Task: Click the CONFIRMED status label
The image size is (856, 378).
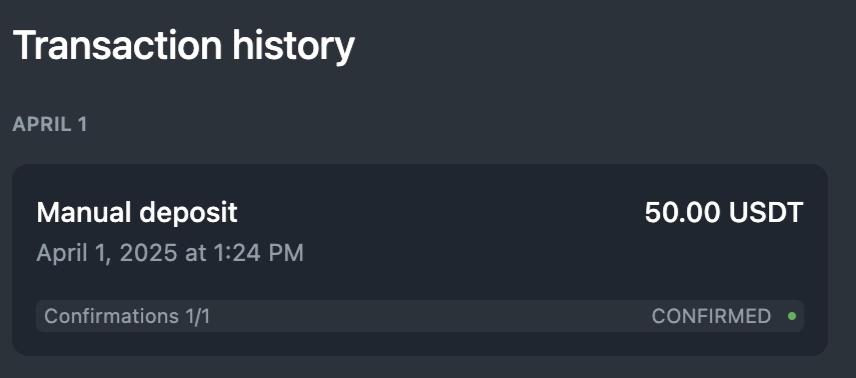Action: click(x=711, y=316)
